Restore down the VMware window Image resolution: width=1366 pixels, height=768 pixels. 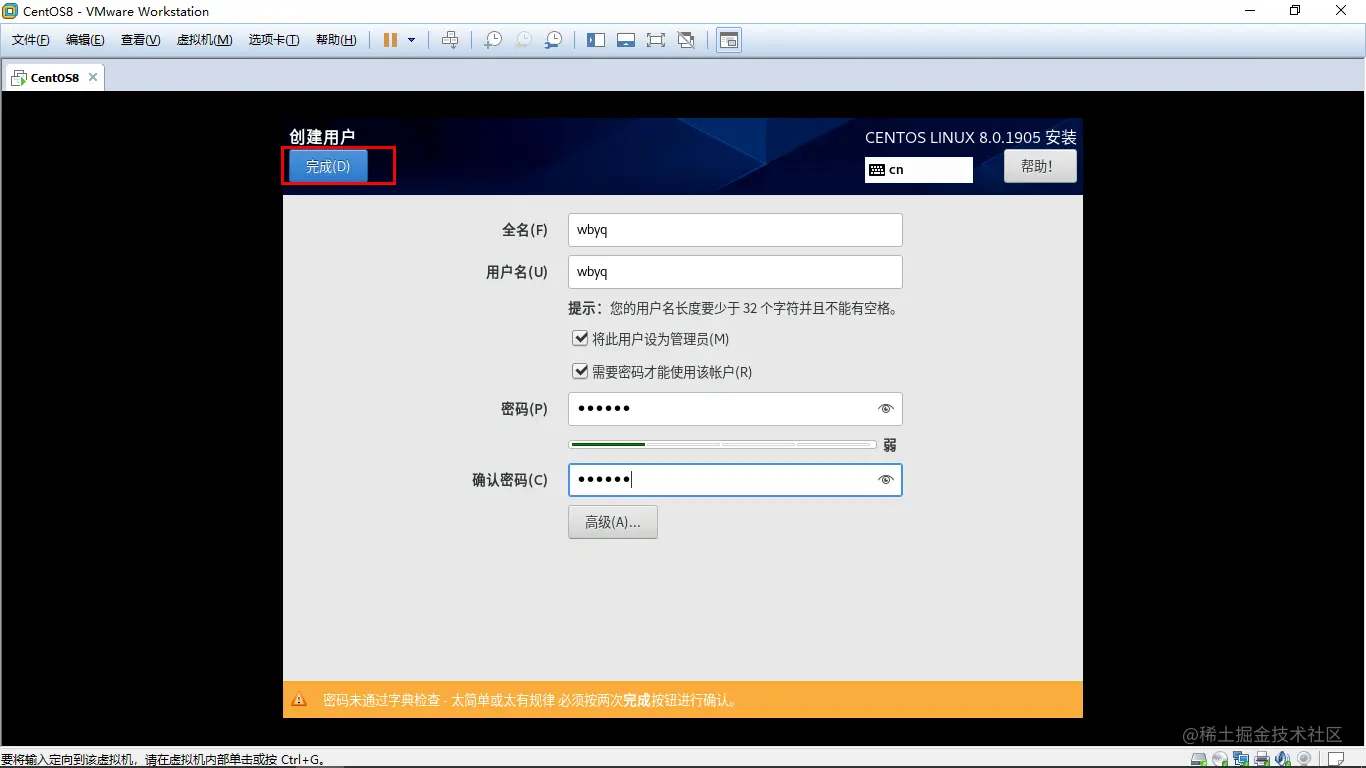pyautogui.click(x=1295, y=11)
